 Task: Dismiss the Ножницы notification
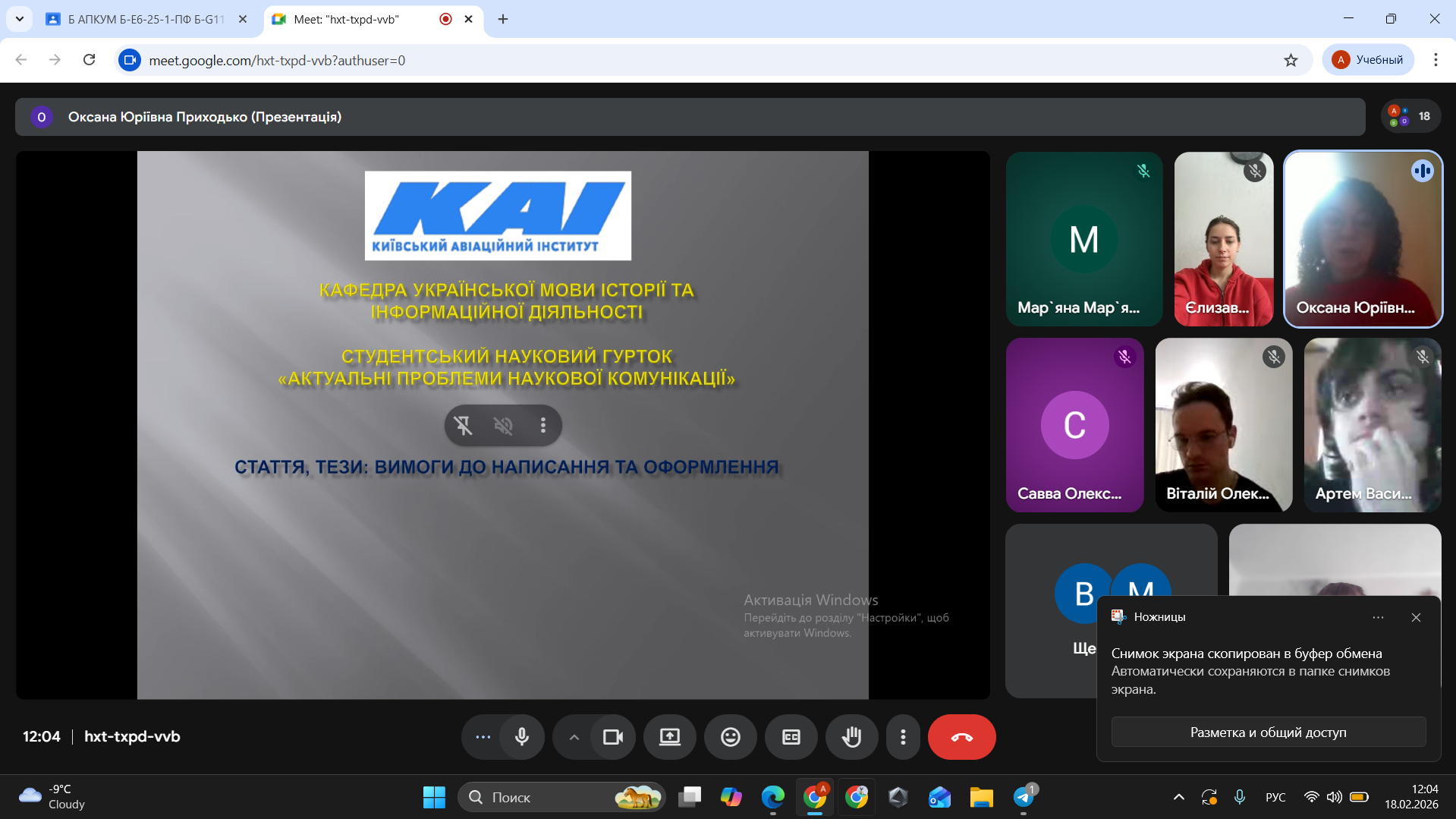pyautogui.click(x=1416, y=617)
